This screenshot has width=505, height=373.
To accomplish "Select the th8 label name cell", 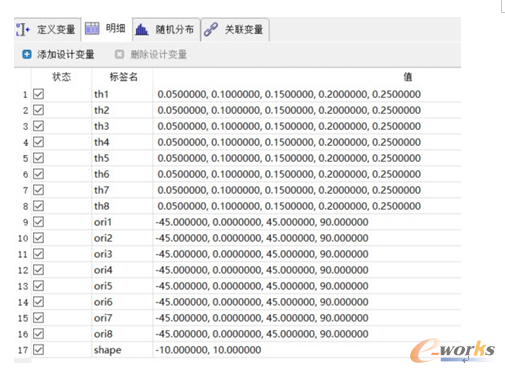I will tap(122, 206).
